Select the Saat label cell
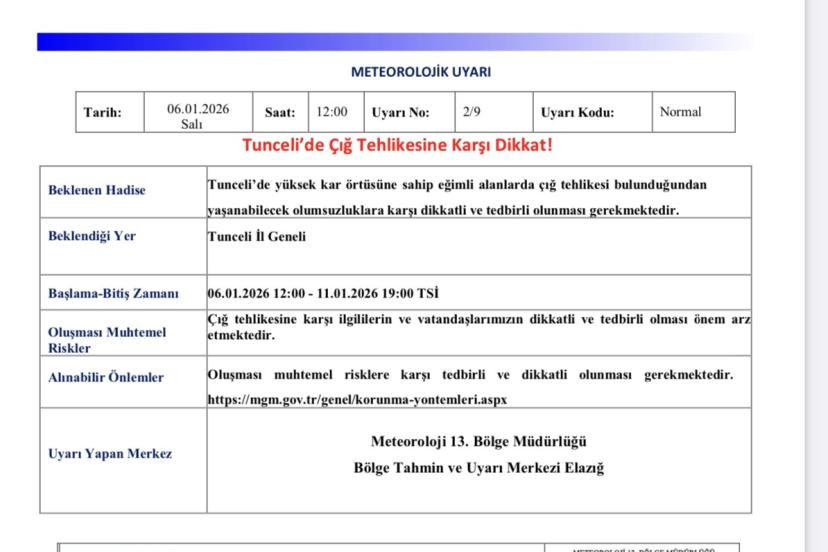This screenshot has width=828, height=552. pos(280,113)
